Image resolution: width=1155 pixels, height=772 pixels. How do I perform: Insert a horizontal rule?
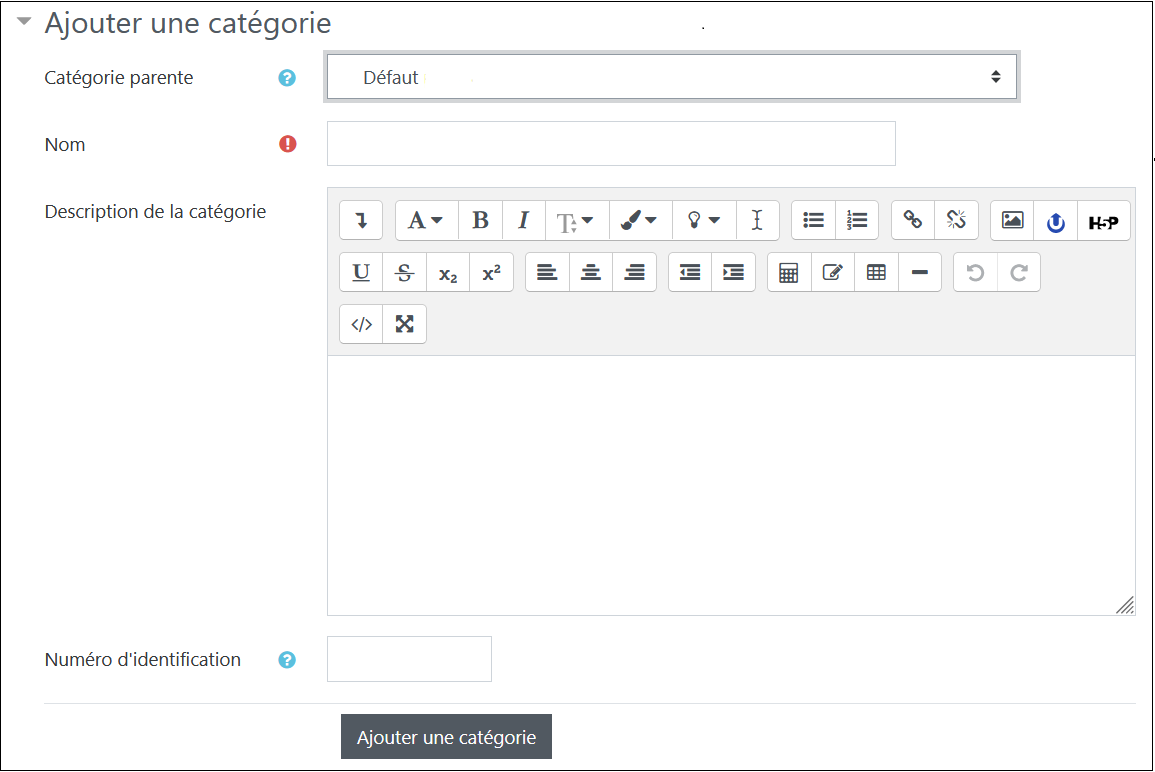click(x=920, y=271)
